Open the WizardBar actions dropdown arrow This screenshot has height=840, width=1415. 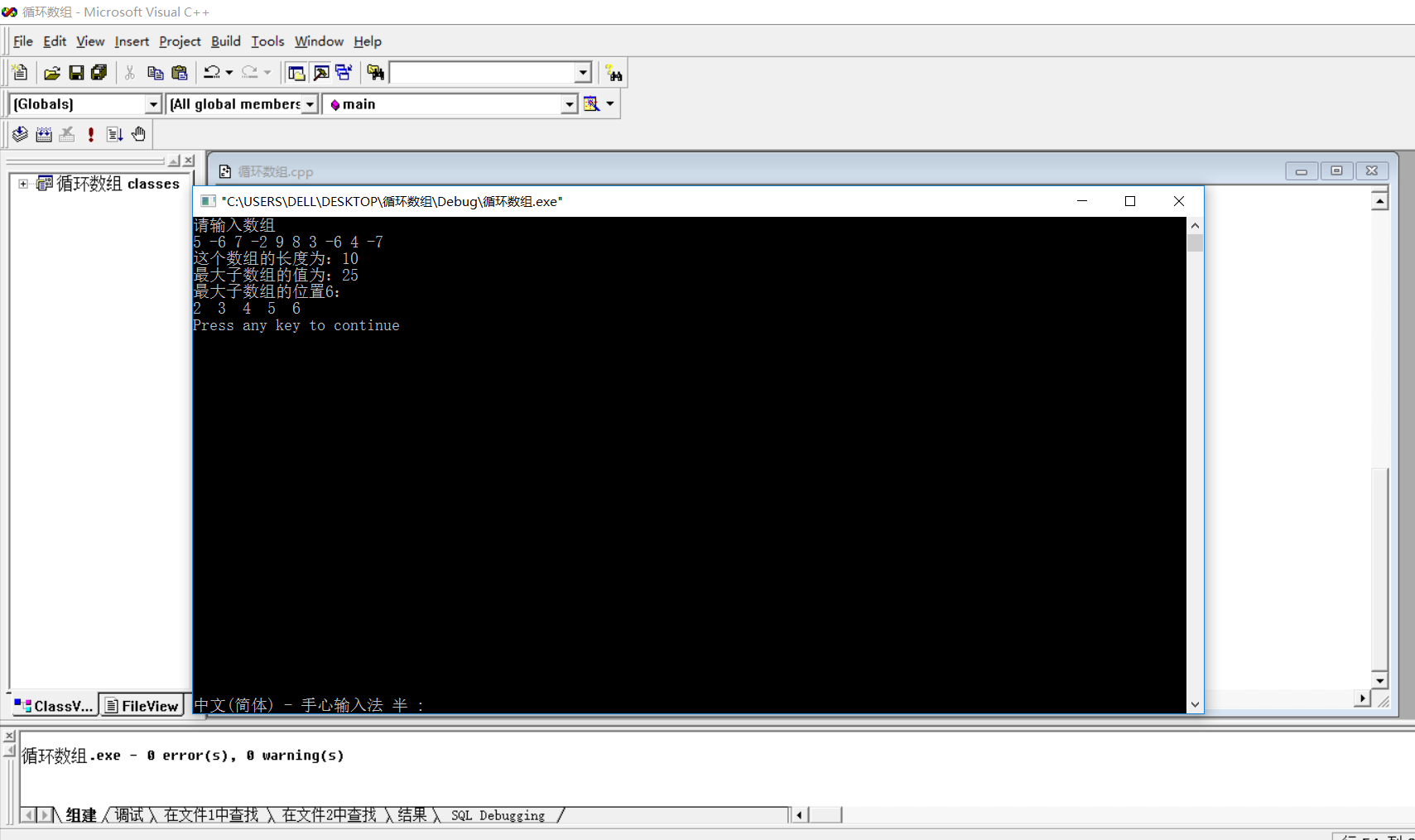[610, 103]
